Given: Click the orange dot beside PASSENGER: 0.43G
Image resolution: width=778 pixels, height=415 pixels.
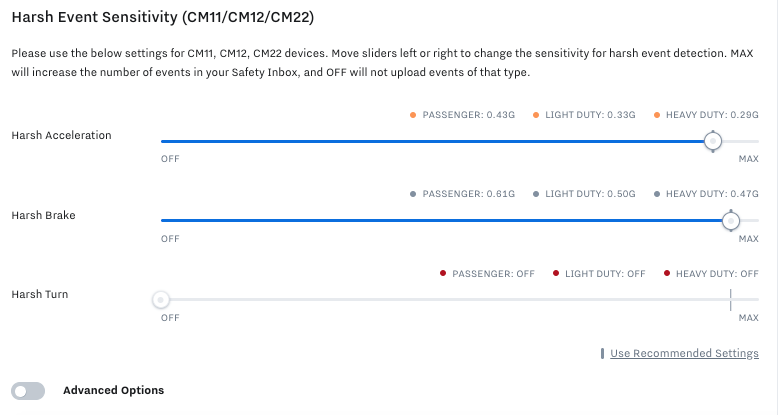Looking at the screenshot, I should tap(412, 115).
